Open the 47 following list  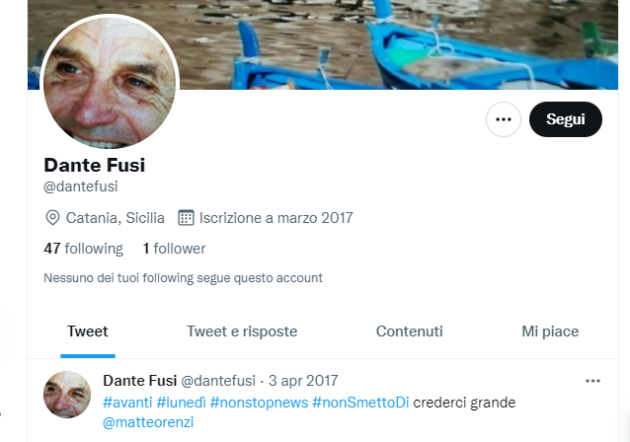(x=83, y=248)
